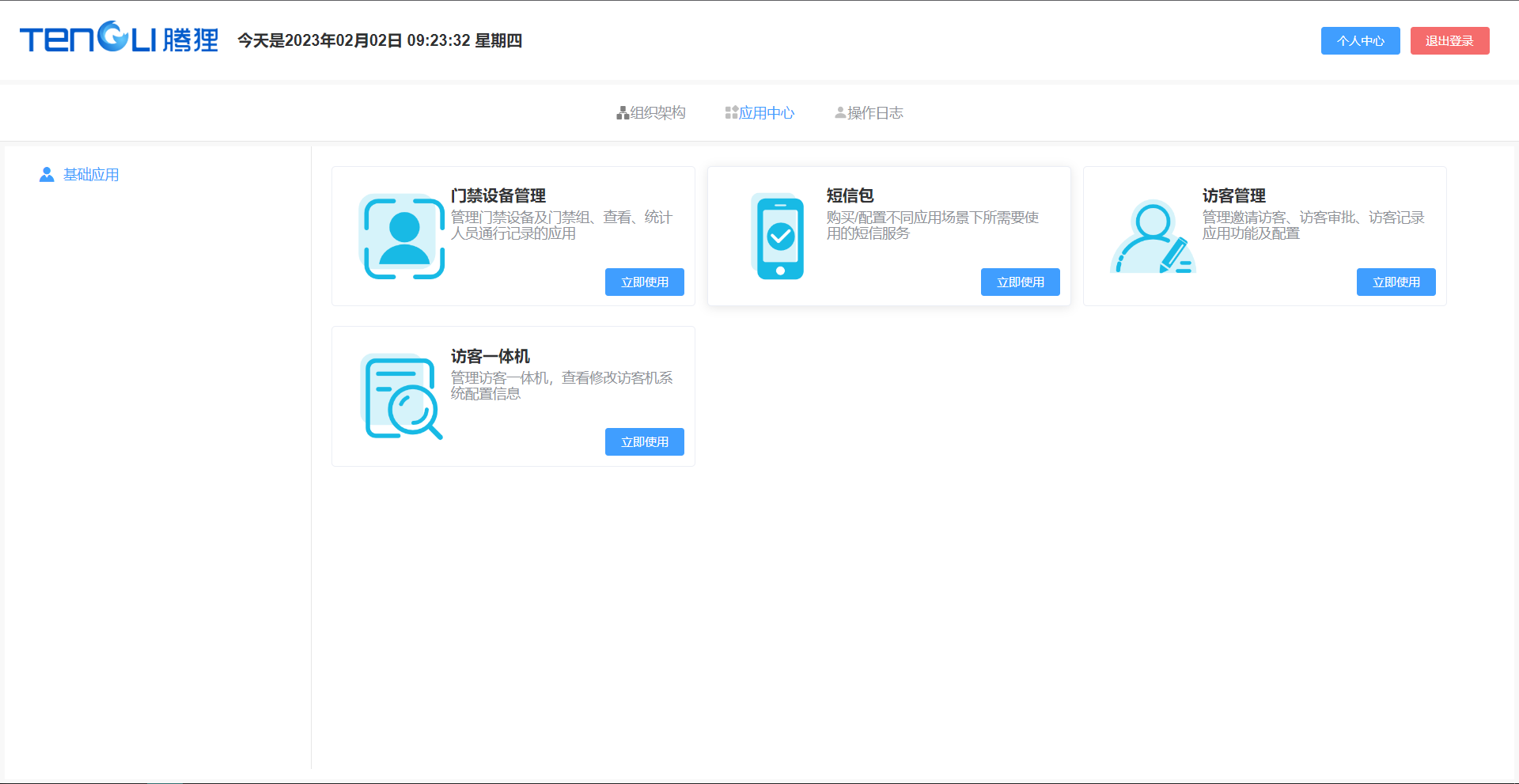Click the 门禁设备管理 title
This screenshot has height=784, width=1519.
click(498, 195)
